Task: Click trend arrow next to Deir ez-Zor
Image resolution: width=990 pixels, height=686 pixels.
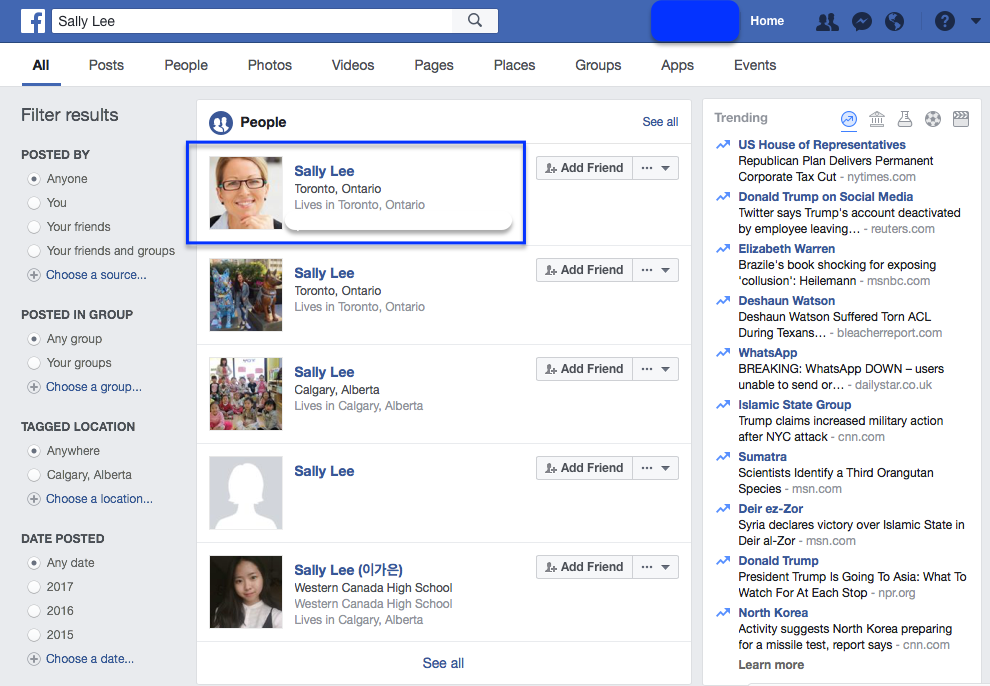Action: point(723,509)
